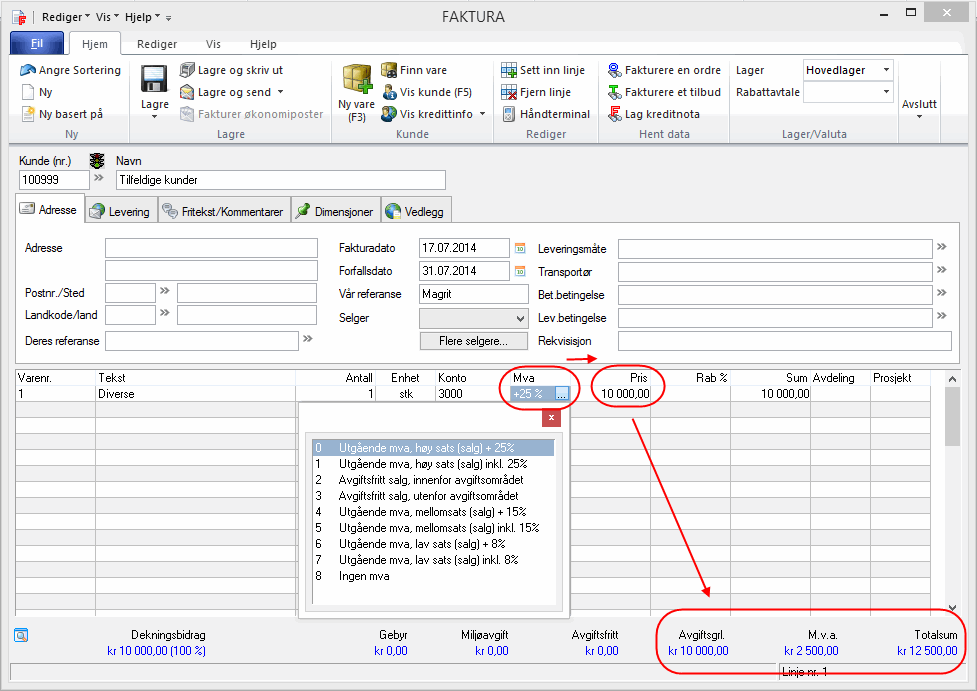Click the Ny vare (F3) icon
Screen dimensions: 977x691
click(x=356, y=79)
